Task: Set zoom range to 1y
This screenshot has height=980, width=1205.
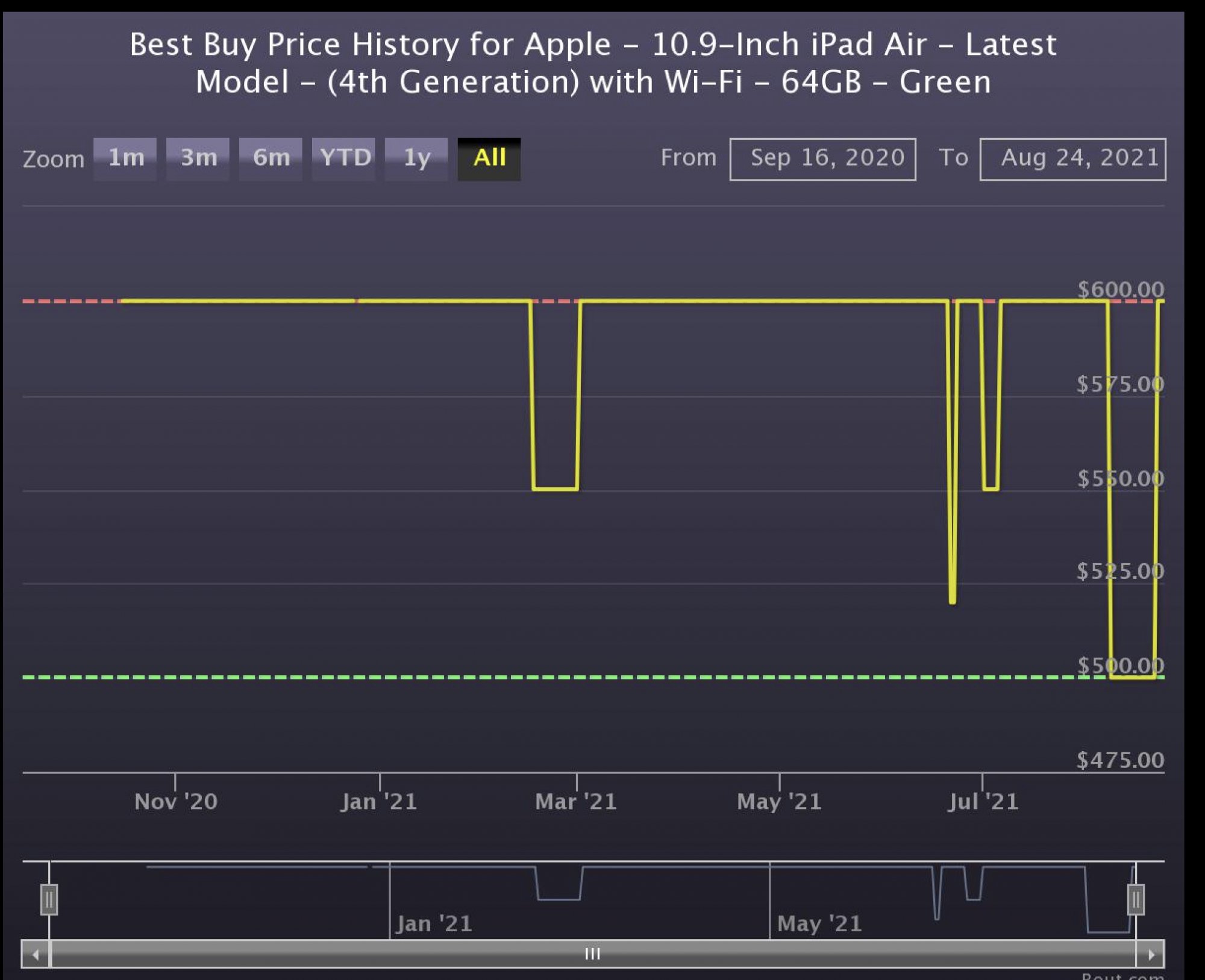Action: tap(416, 158)
